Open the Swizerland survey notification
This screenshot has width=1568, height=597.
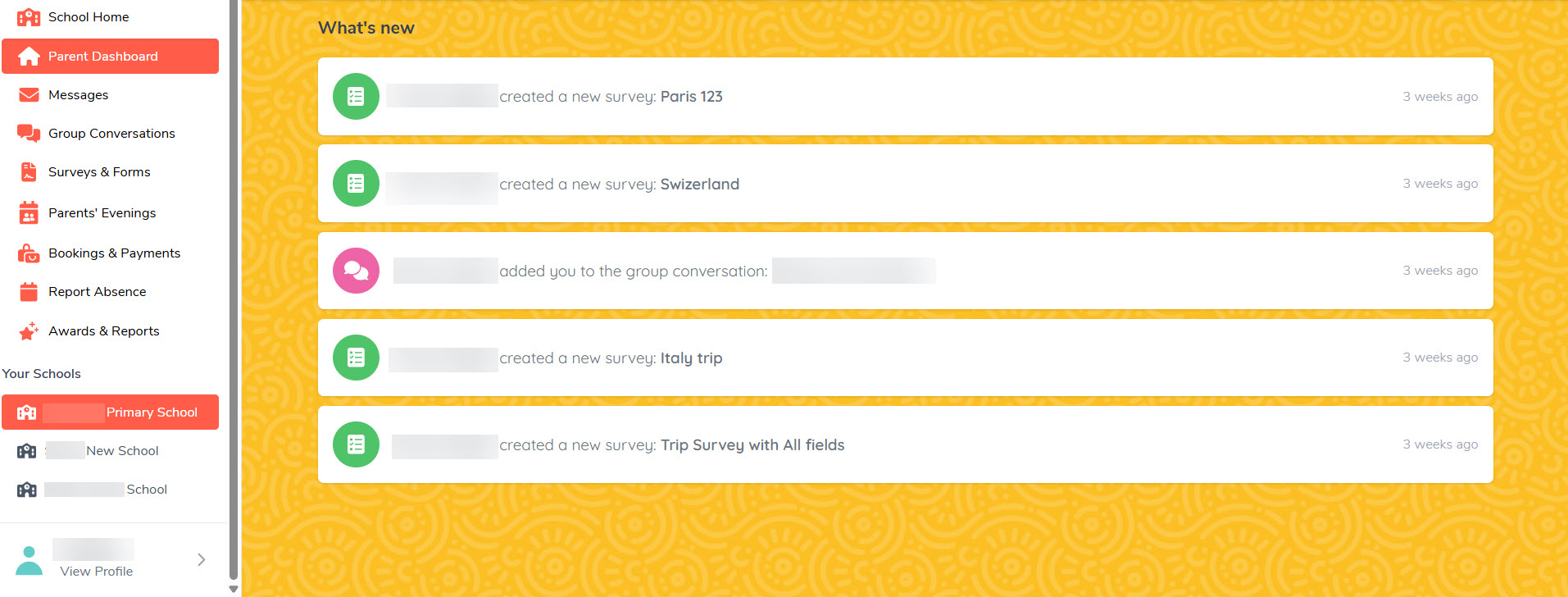point(699,185)
